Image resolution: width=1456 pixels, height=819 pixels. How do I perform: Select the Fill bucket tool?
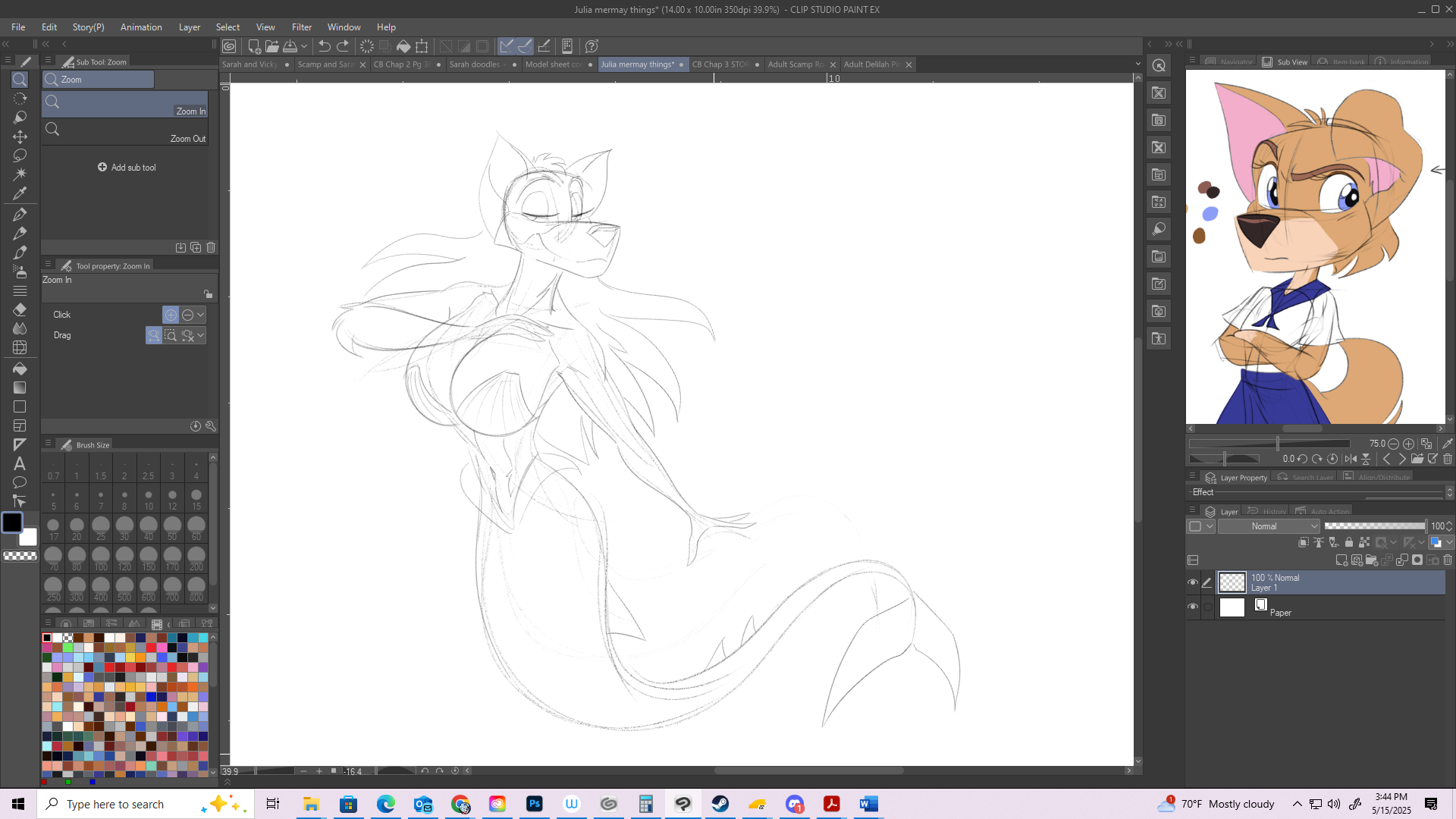pyautogui.click(x=20, y=369)
